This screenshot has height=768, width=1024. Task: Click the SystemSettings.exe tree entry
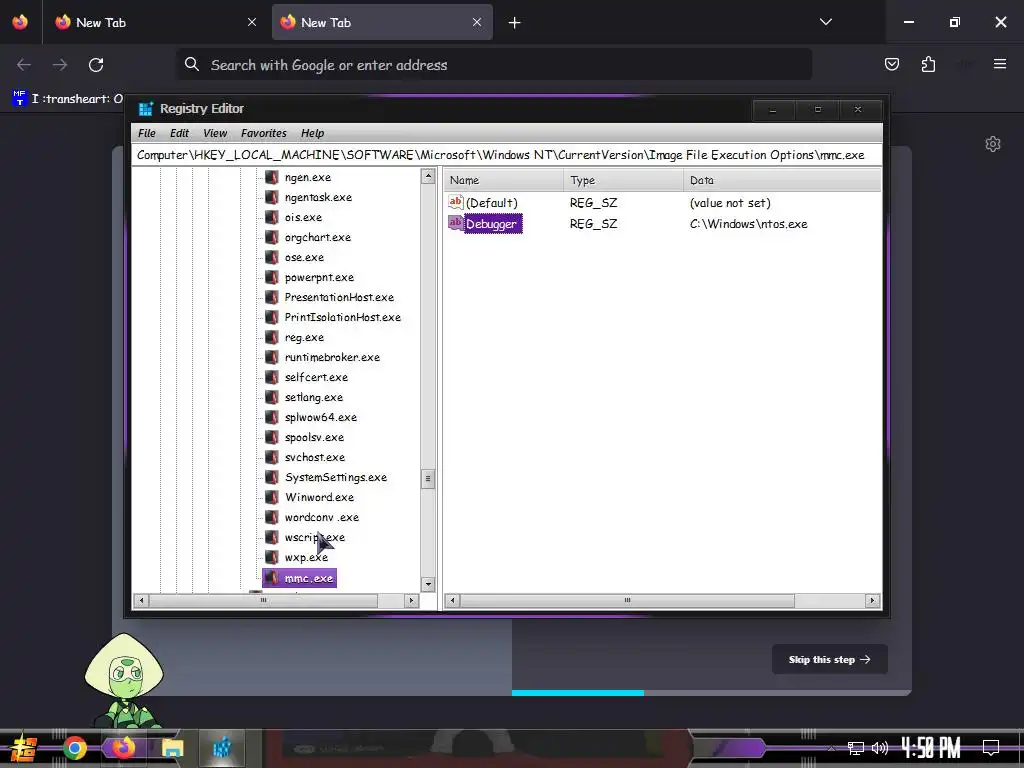click(336, 477)
